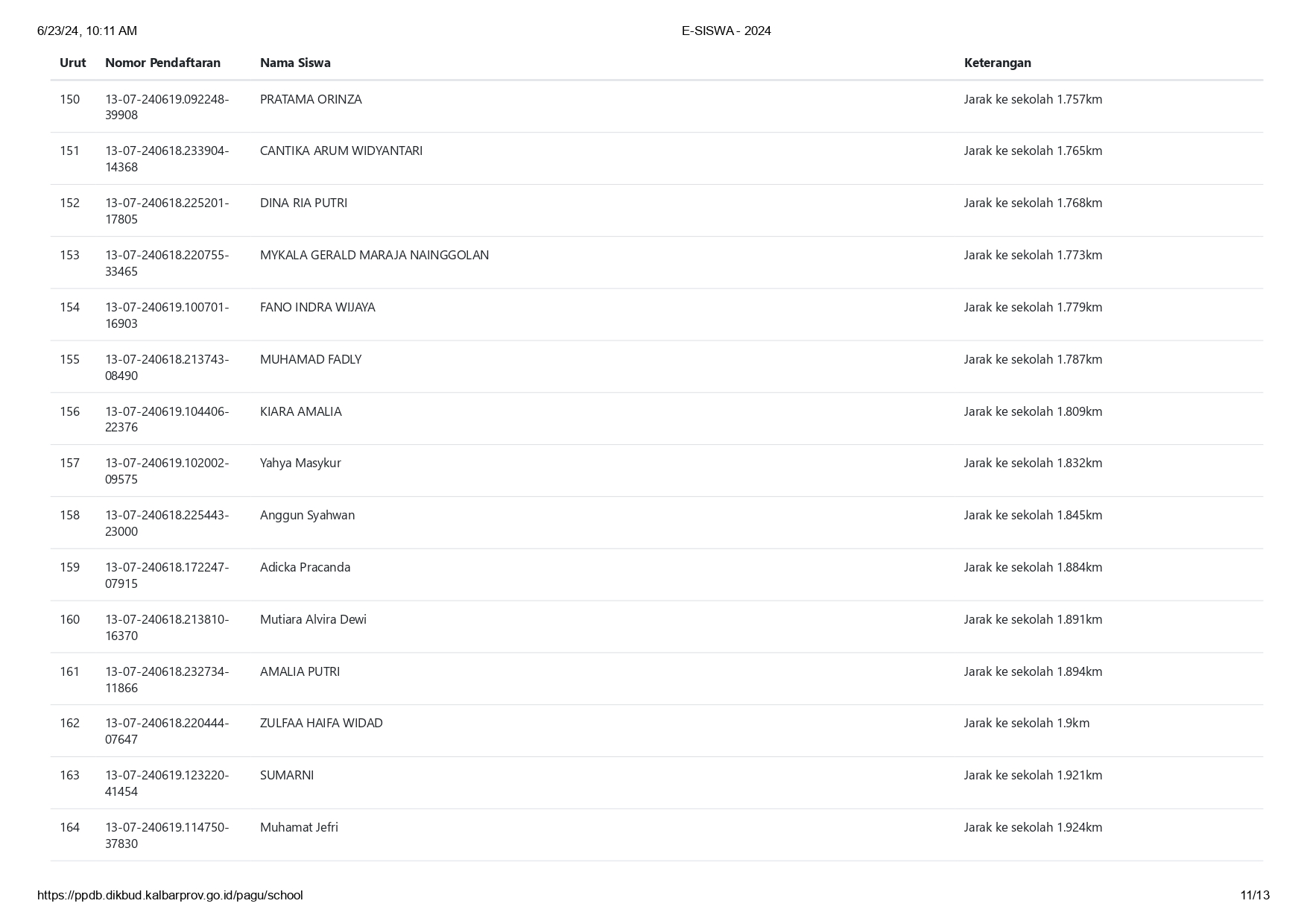Click distance text Jarak ke sekolah 1.757km
Viewport: 1307px width, 924px height.
1033,99
